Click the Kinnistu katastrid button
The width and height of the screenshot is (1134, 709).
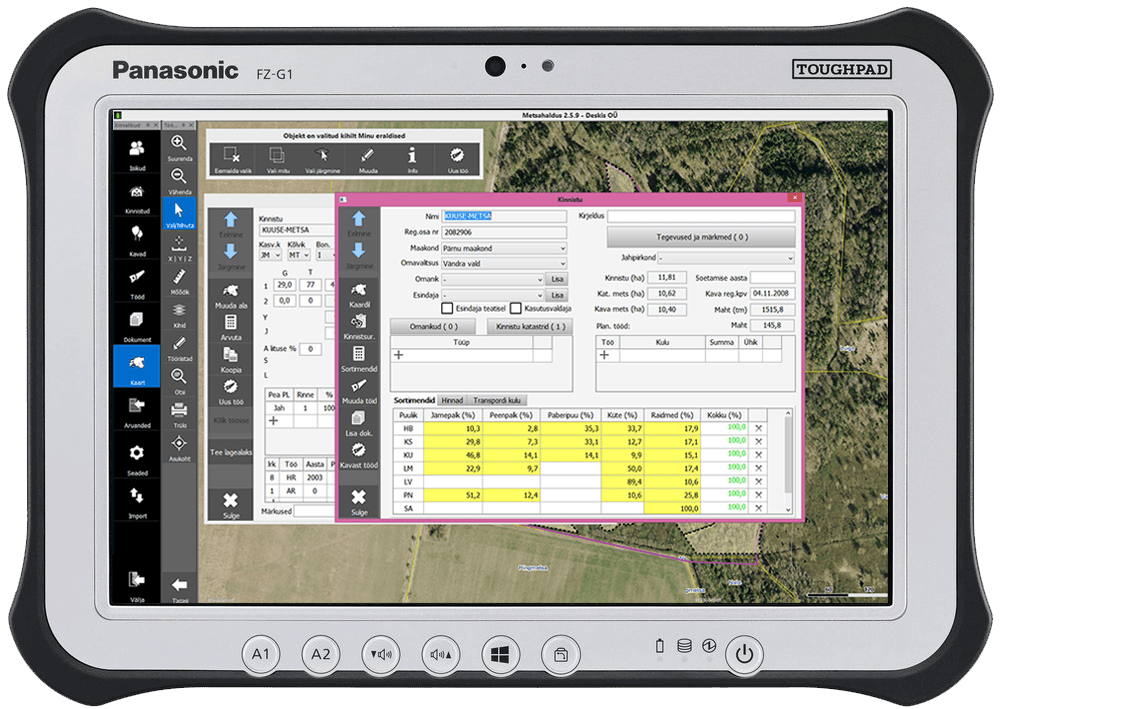pos(529,326)
